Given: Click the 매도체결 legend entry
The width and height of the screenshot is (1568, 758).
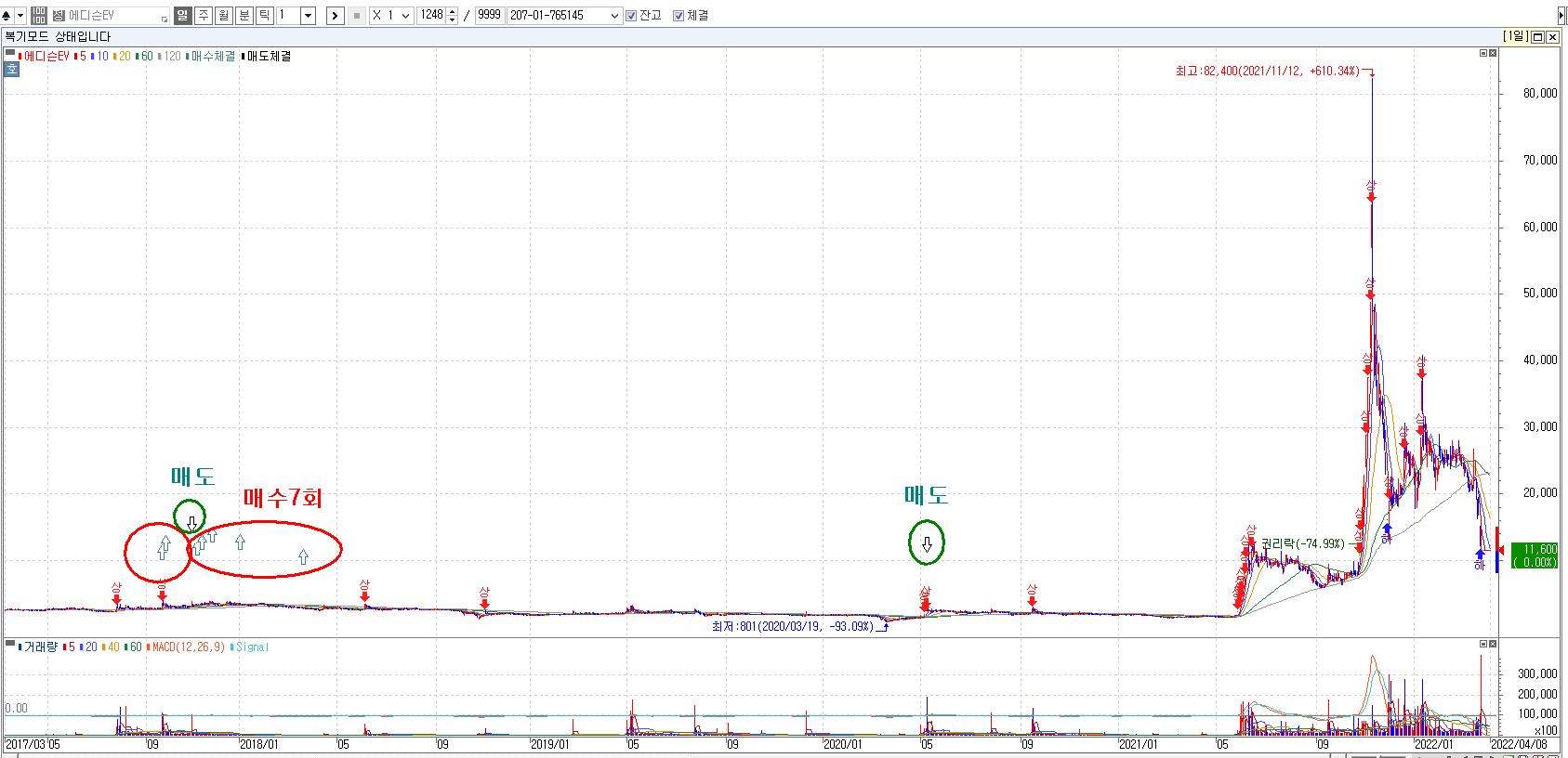Looking at the screenshot, I should pyautogui.click(x=266, y=57).
